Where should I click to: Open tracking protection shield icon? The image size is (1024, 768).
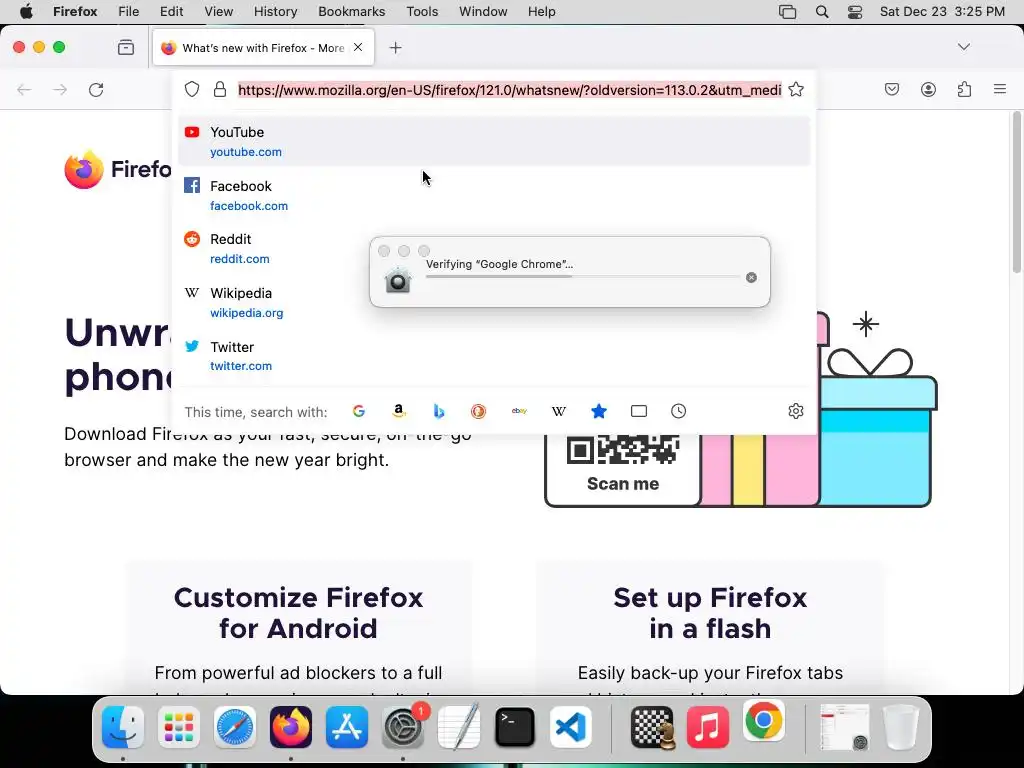click(192, 89)
